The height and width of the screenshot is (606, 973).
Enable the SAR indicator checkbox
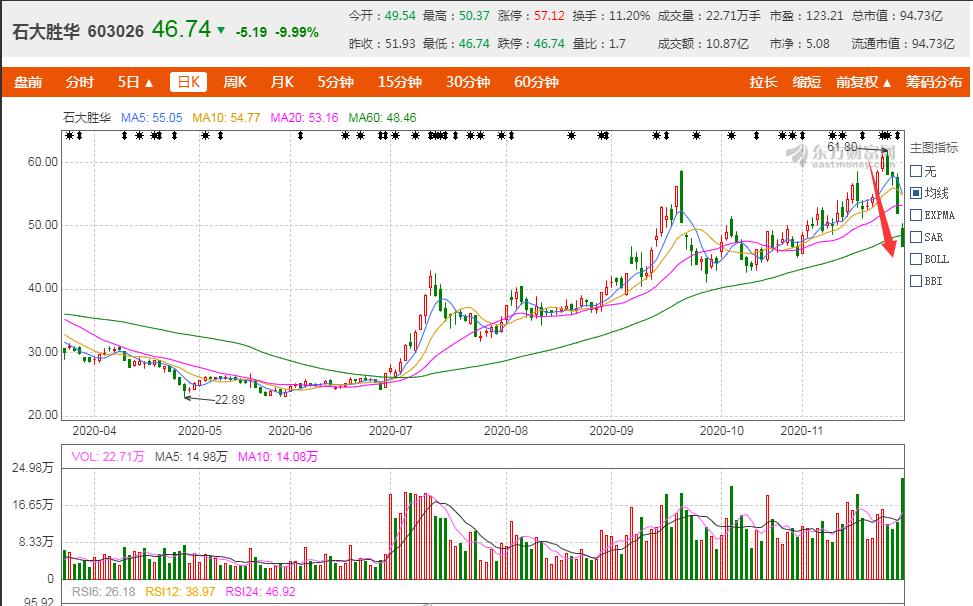click(x=916, y=237)
